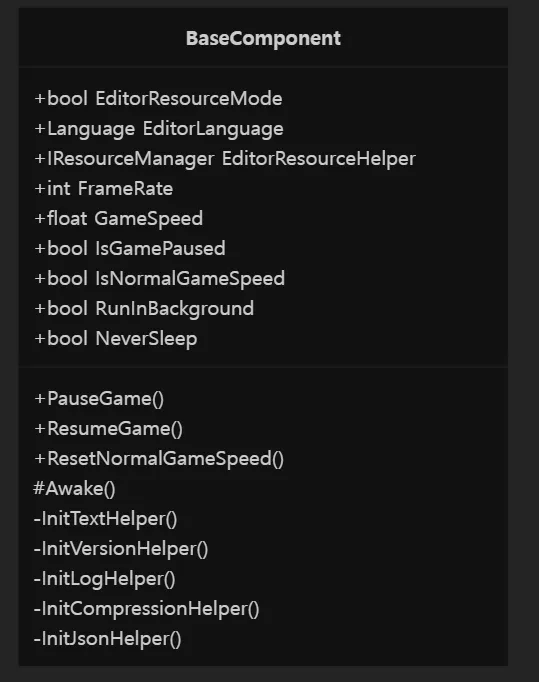Click the bool IsNormalGameSpeed field
This screenshot has height=682, width=539.
pos(159,279)
